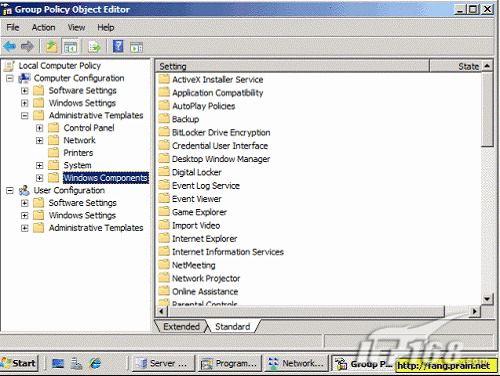Click the horizontal scrollbar left arrow

click(x=162, y=311)
